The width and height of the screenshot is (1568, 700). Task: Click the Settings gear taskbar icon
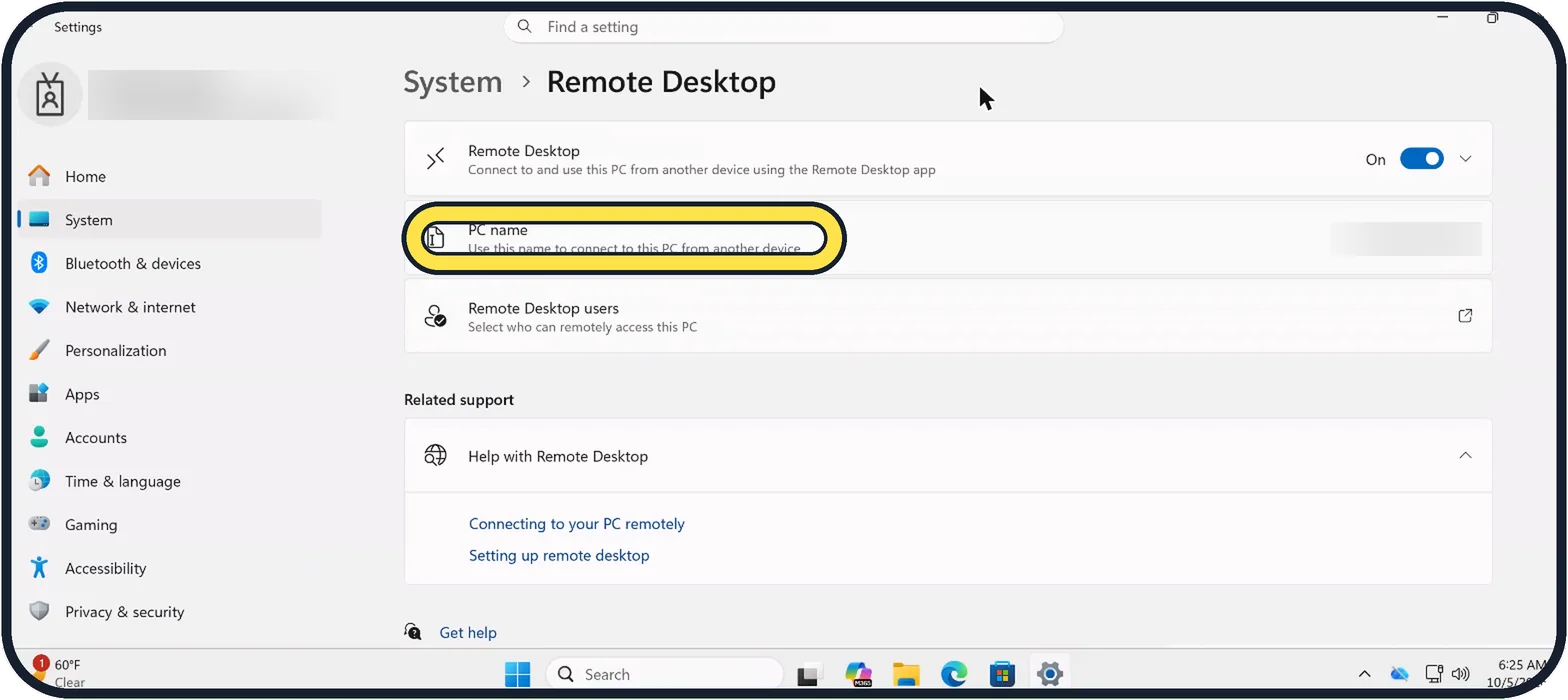(1049, 674)
